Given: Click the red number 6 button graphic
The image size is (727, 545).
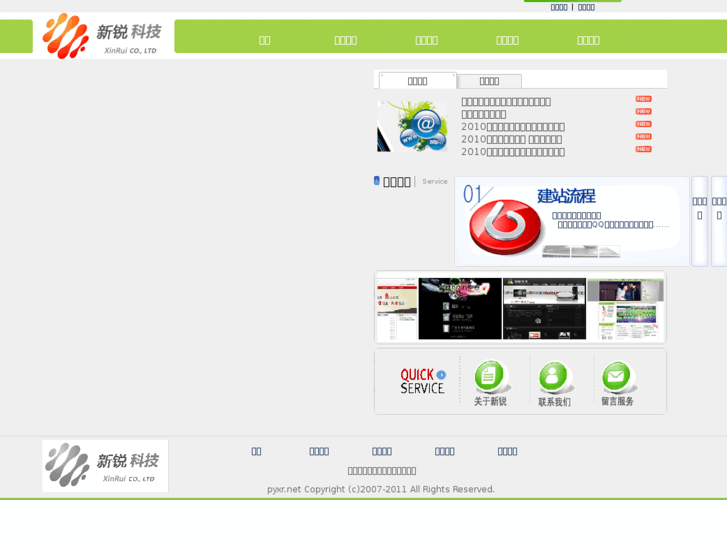Looking at the screenshot, I should 504,227.
